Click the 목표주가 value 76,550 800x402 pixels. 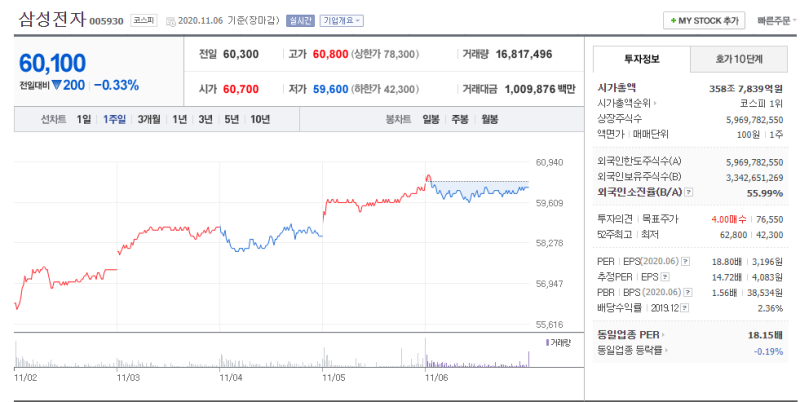(769, 219)
